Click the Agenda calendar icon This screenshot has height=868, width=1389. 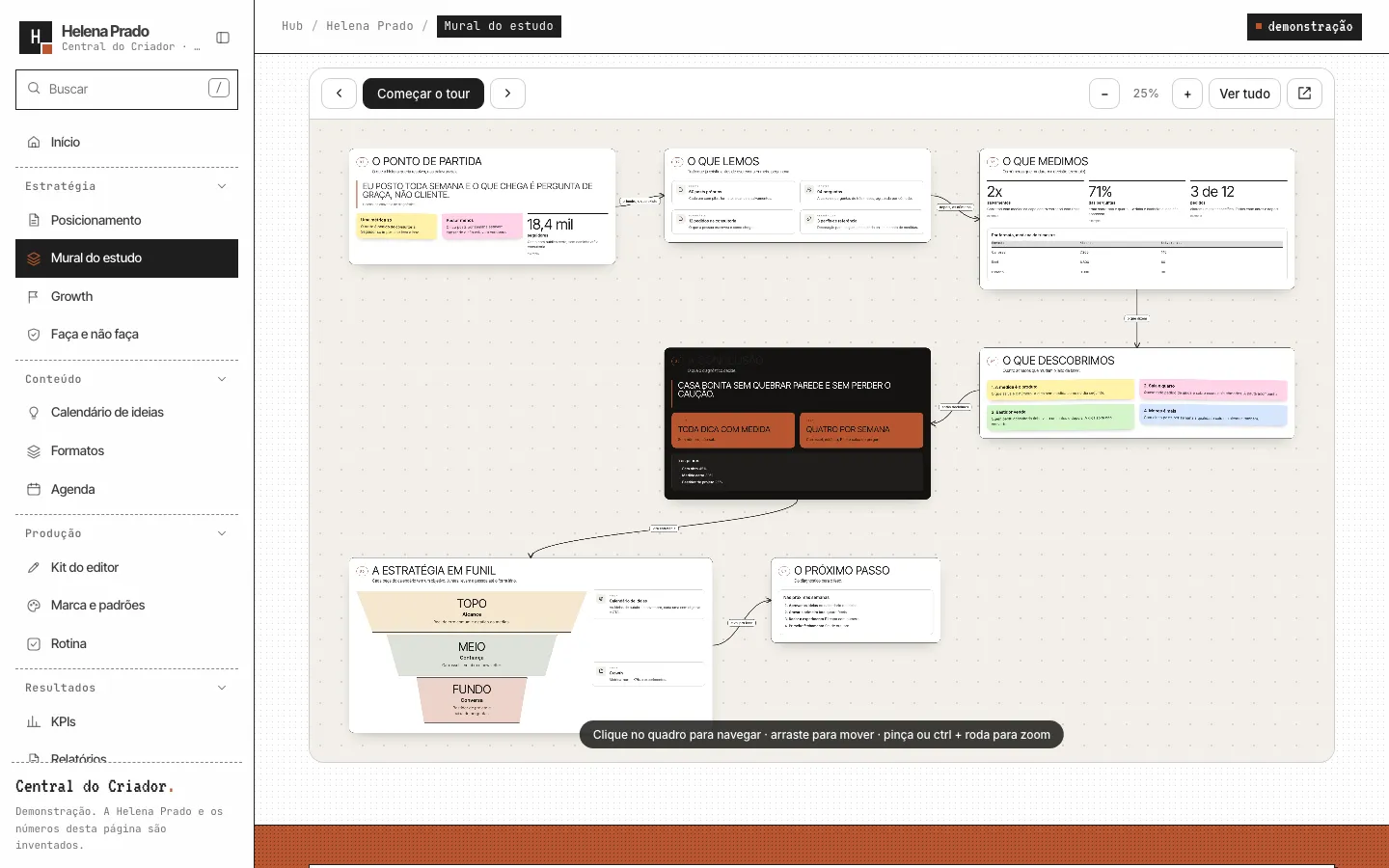tap(34, 489)
